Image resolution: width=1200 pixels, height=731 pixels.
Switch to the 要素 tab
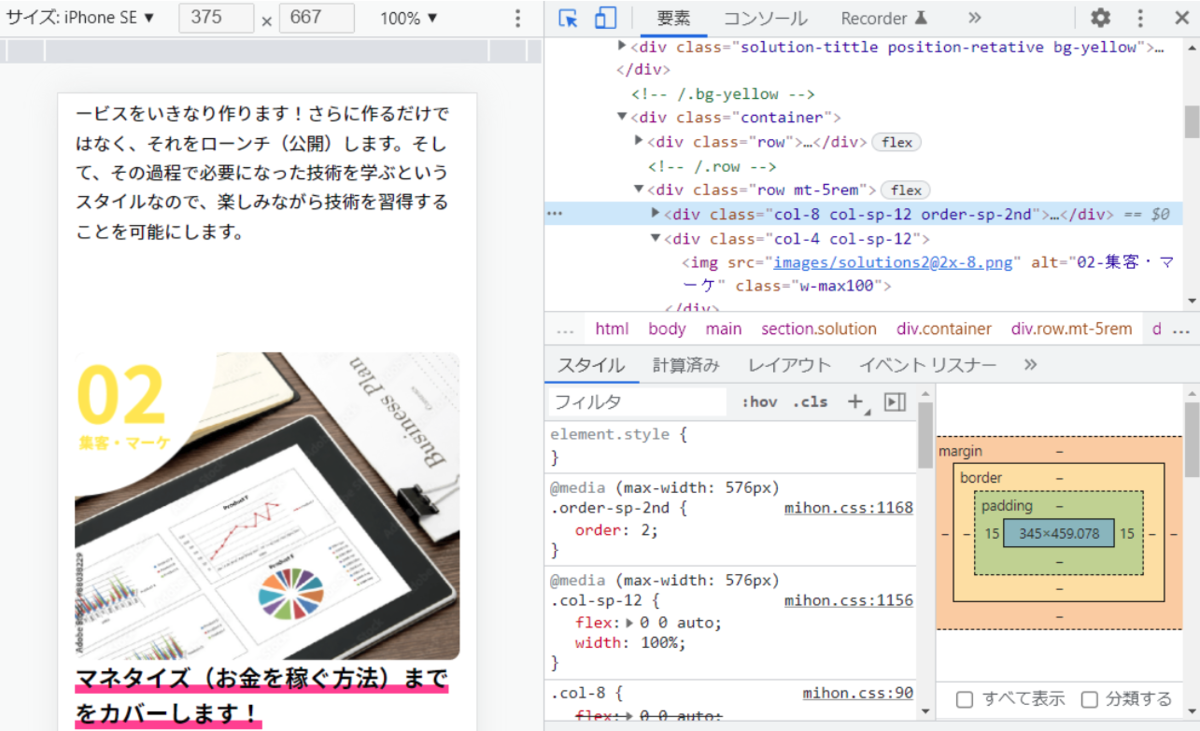(674, 18)
